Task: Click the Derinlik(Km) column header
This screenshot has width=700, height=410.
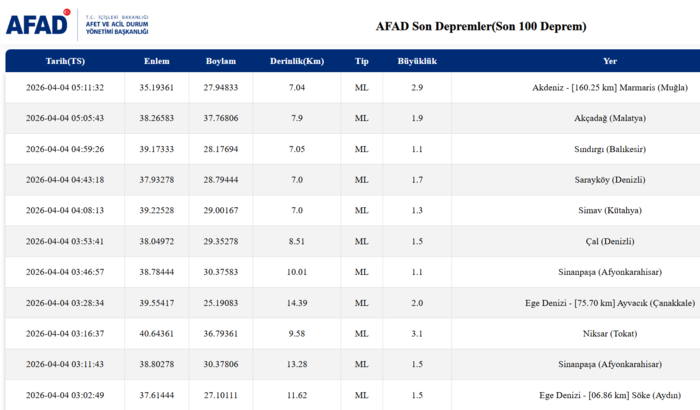Action: coord(297,61)
